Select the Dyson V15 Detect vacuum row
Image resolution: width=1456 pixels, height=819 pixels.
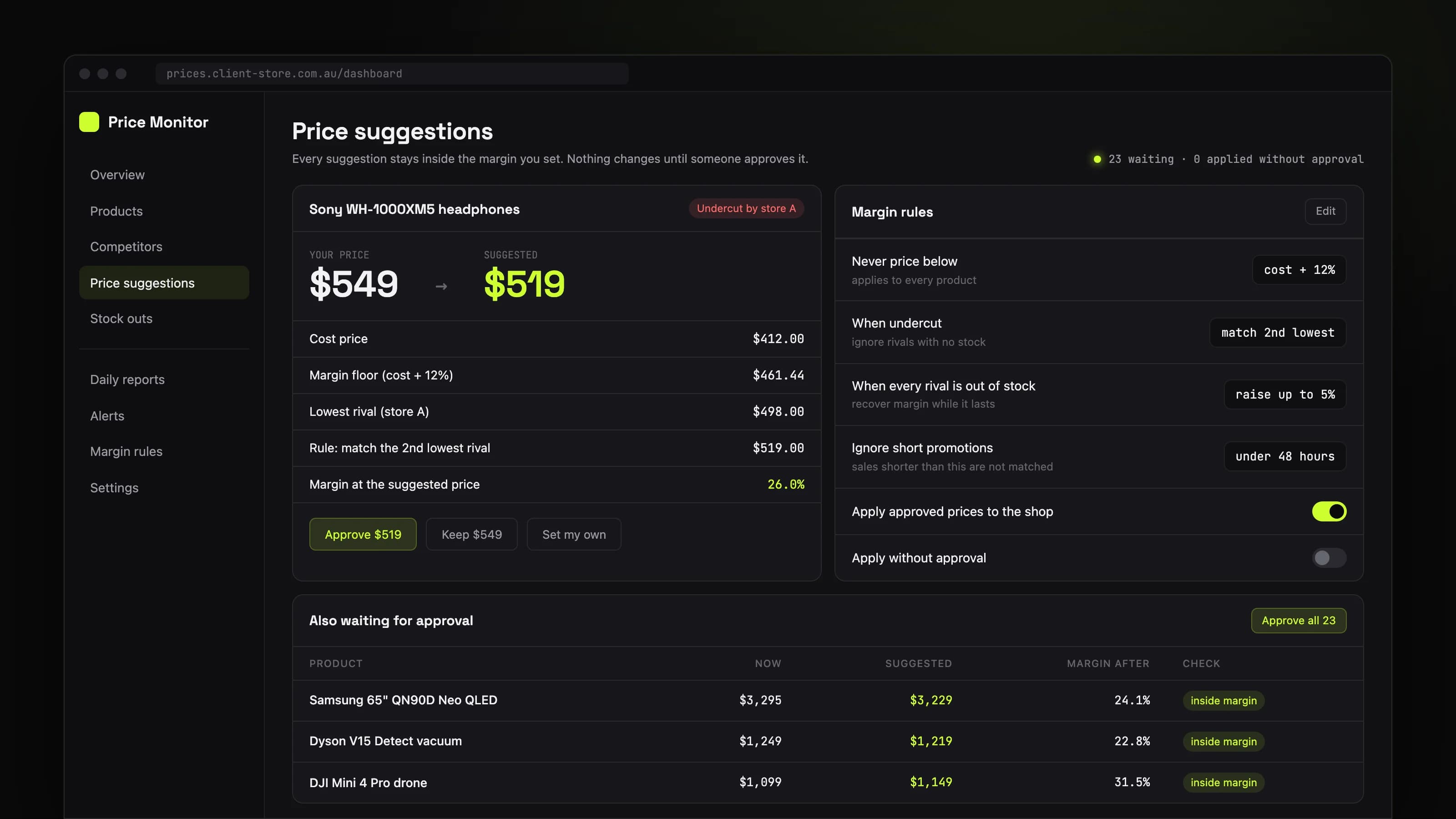[828, 741]
